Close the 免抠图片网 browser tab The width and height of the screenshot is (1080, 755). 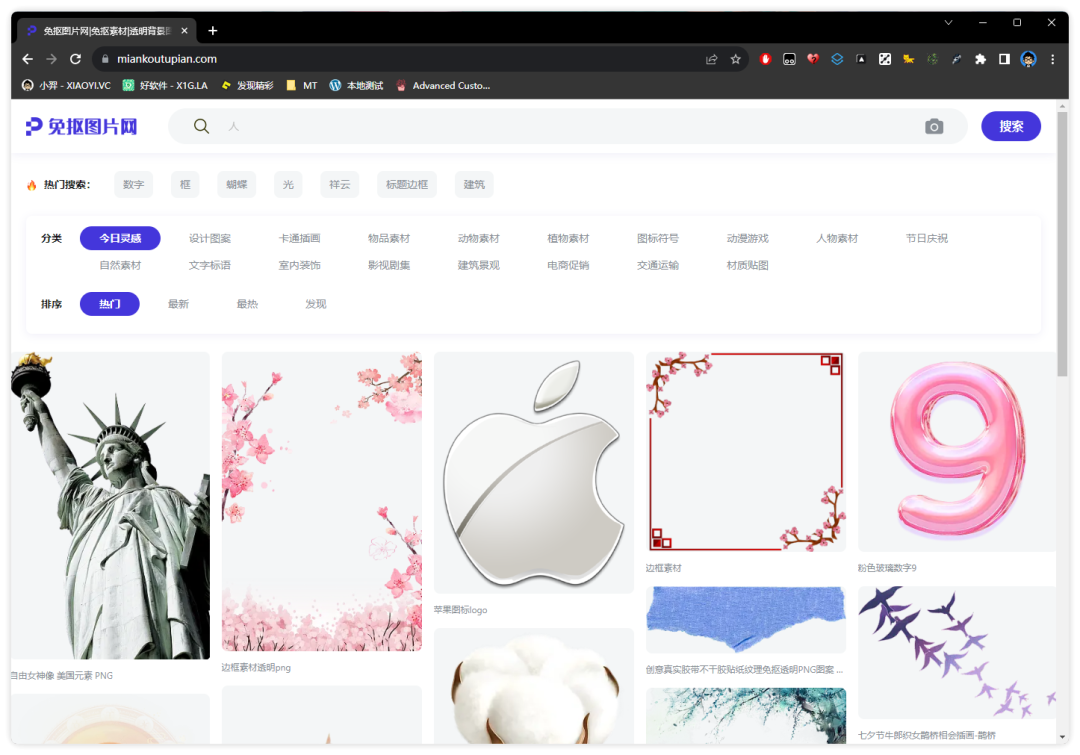pos(185,30)
